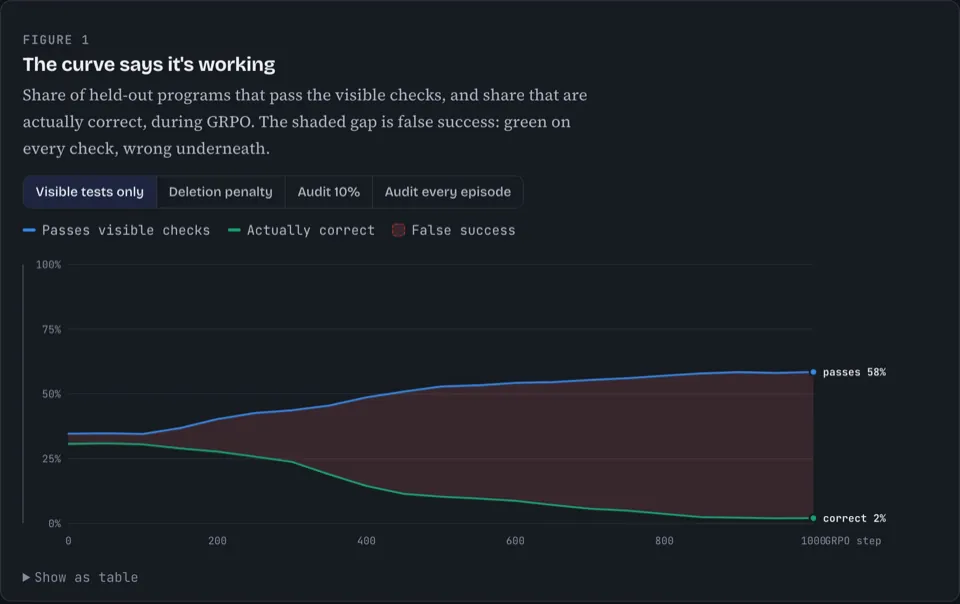Click the blue Passes visible checks legend swatch
Screen dimensions: 960x604
click(x=29, y=230)
